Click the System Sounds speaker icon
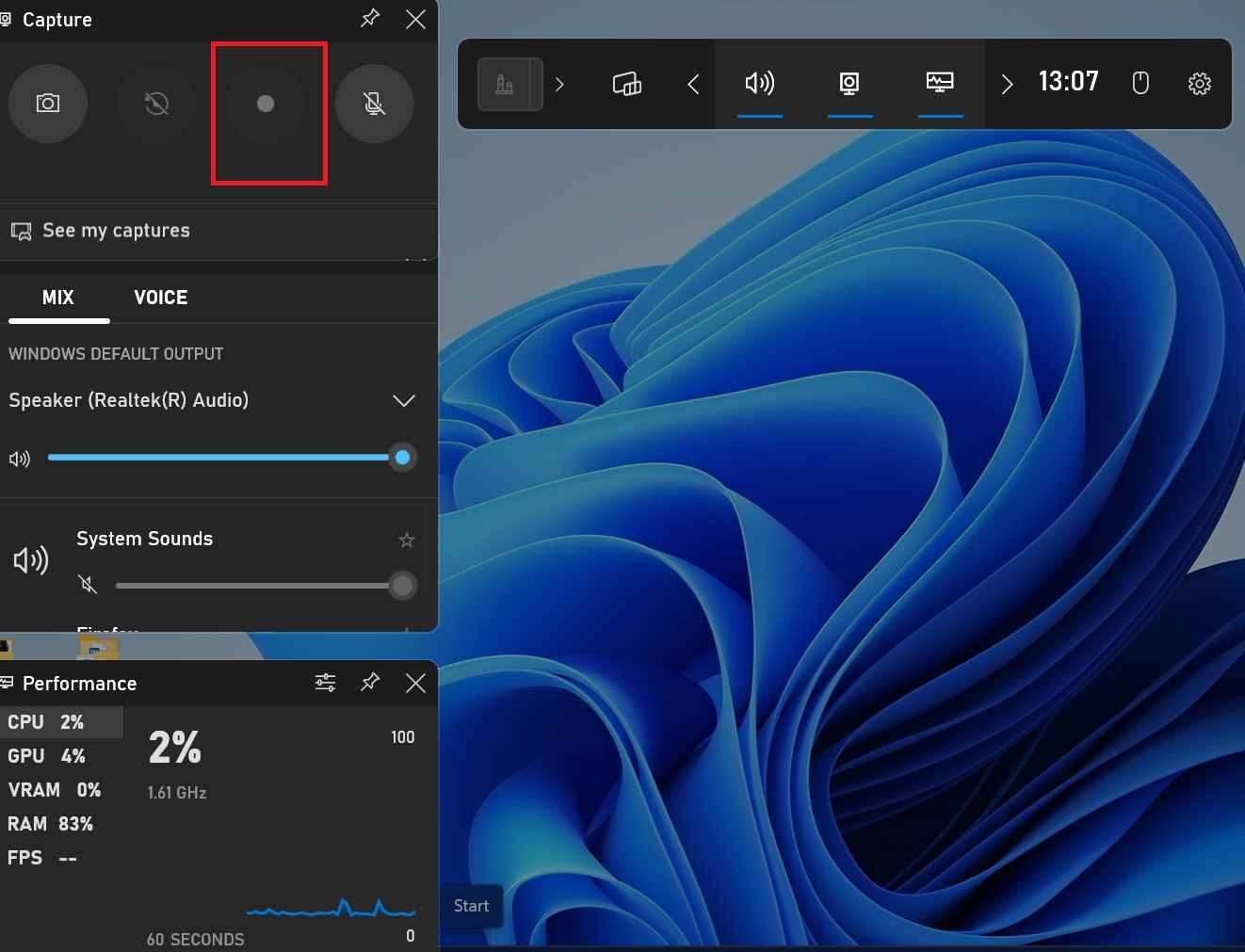Screen dimensions: 1245x952 pos(31,560)
